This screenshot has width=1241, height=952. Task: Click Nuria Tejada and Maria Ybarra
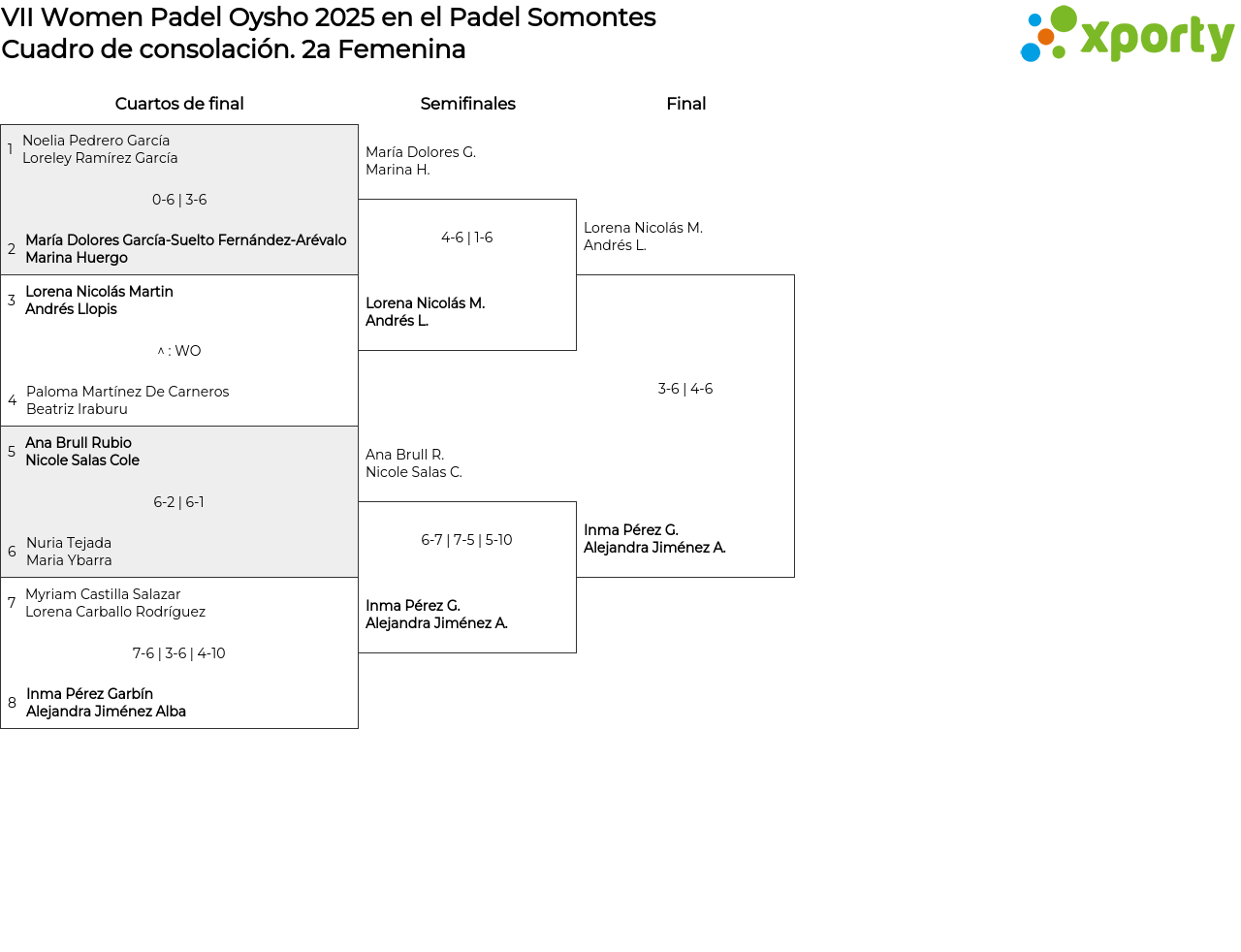click(x=69, y=552)
